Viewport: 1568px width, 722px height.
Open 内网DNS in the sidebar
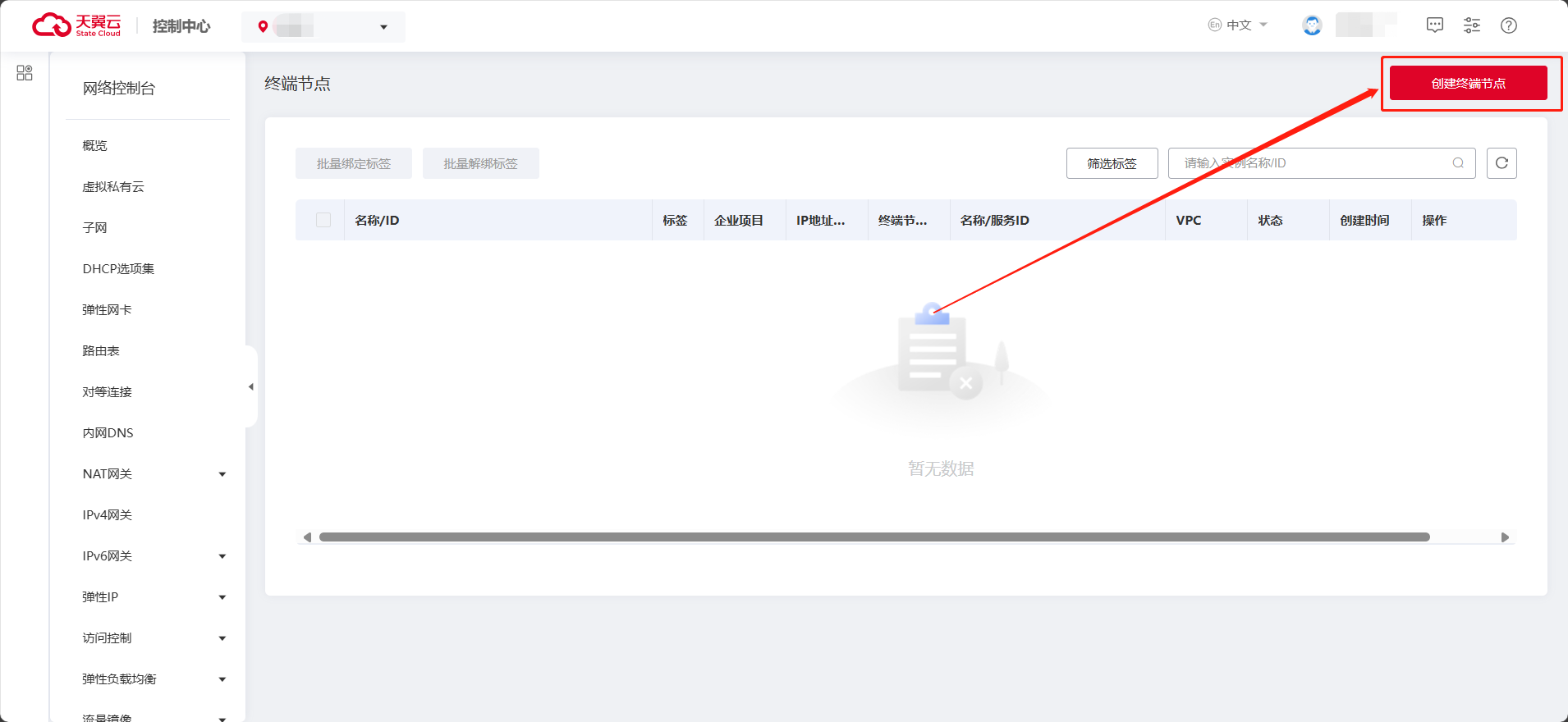[108, 432]
